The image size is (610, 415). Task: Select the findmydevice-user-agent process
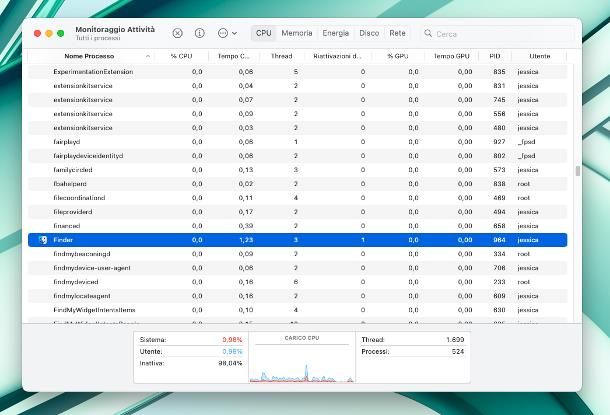pos(298,268)
